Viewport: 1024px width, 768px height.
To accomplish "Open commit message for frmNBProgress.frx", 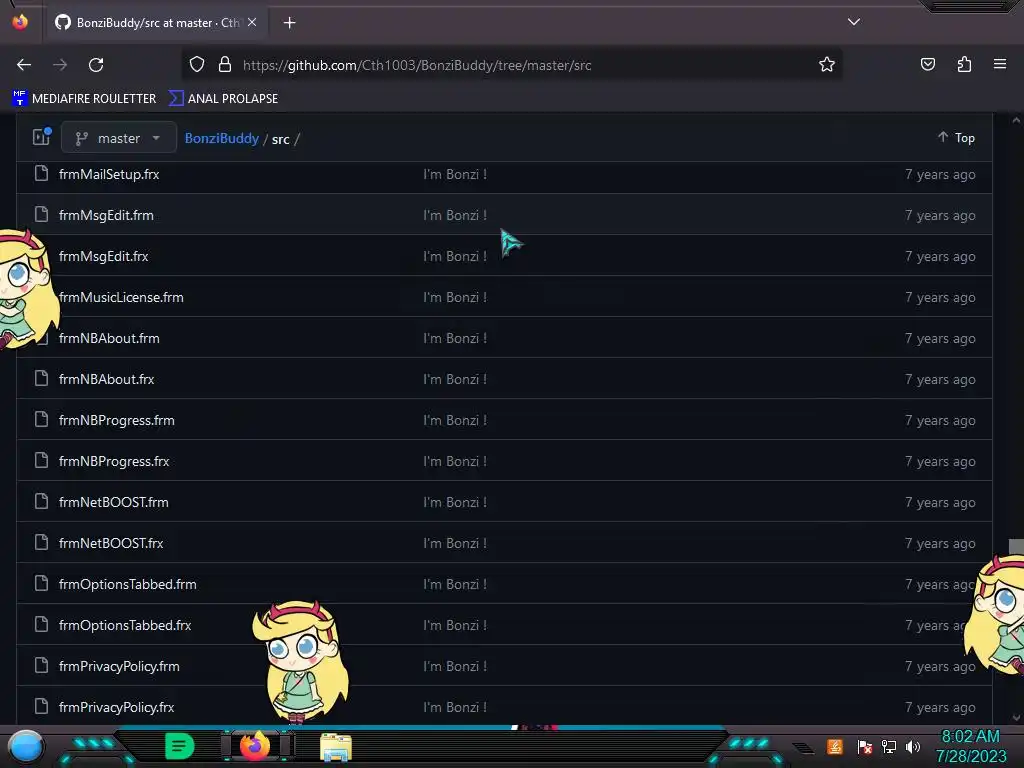I will click(x=455, y=462).
